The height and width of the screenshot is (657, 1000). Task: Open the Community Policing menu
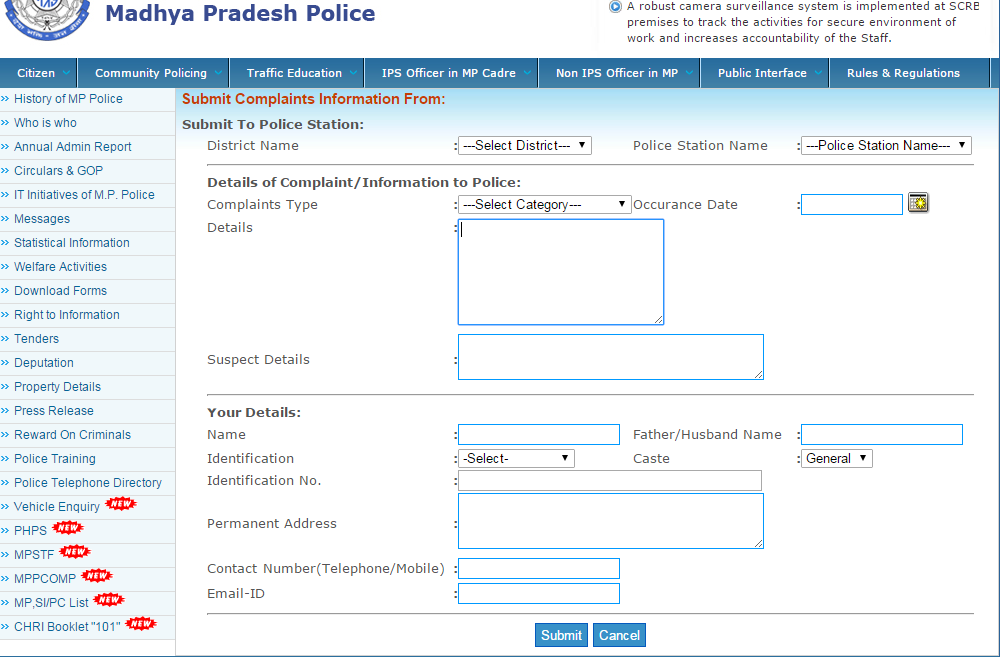[151, 73]
